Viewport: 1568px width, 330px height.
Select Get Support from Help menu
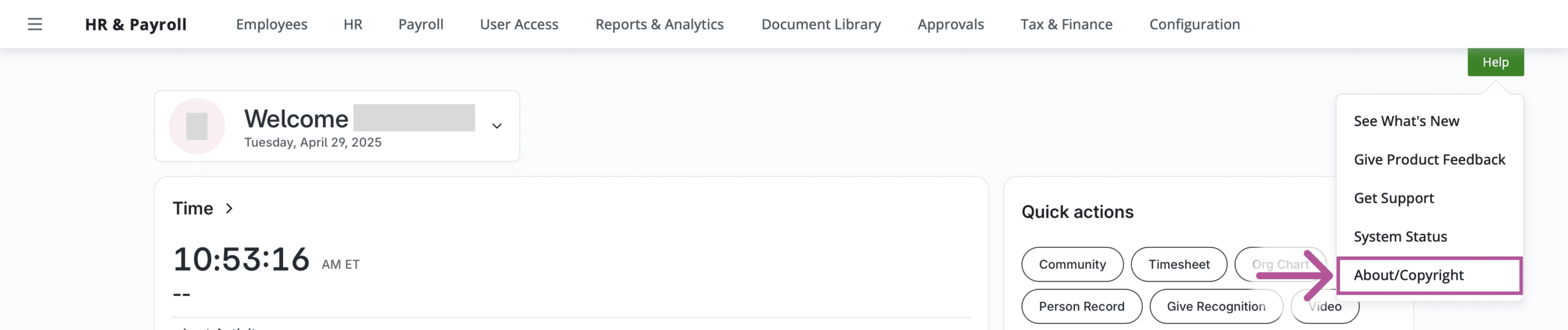point(1393,198)
